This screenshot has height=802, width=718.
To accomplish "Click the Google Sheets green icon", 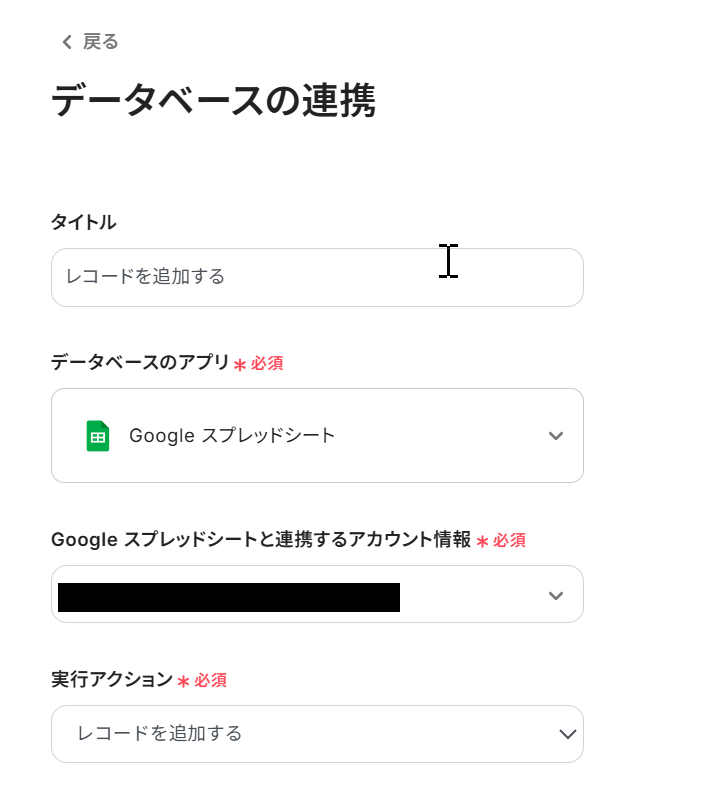I will [x=98, y=436].
